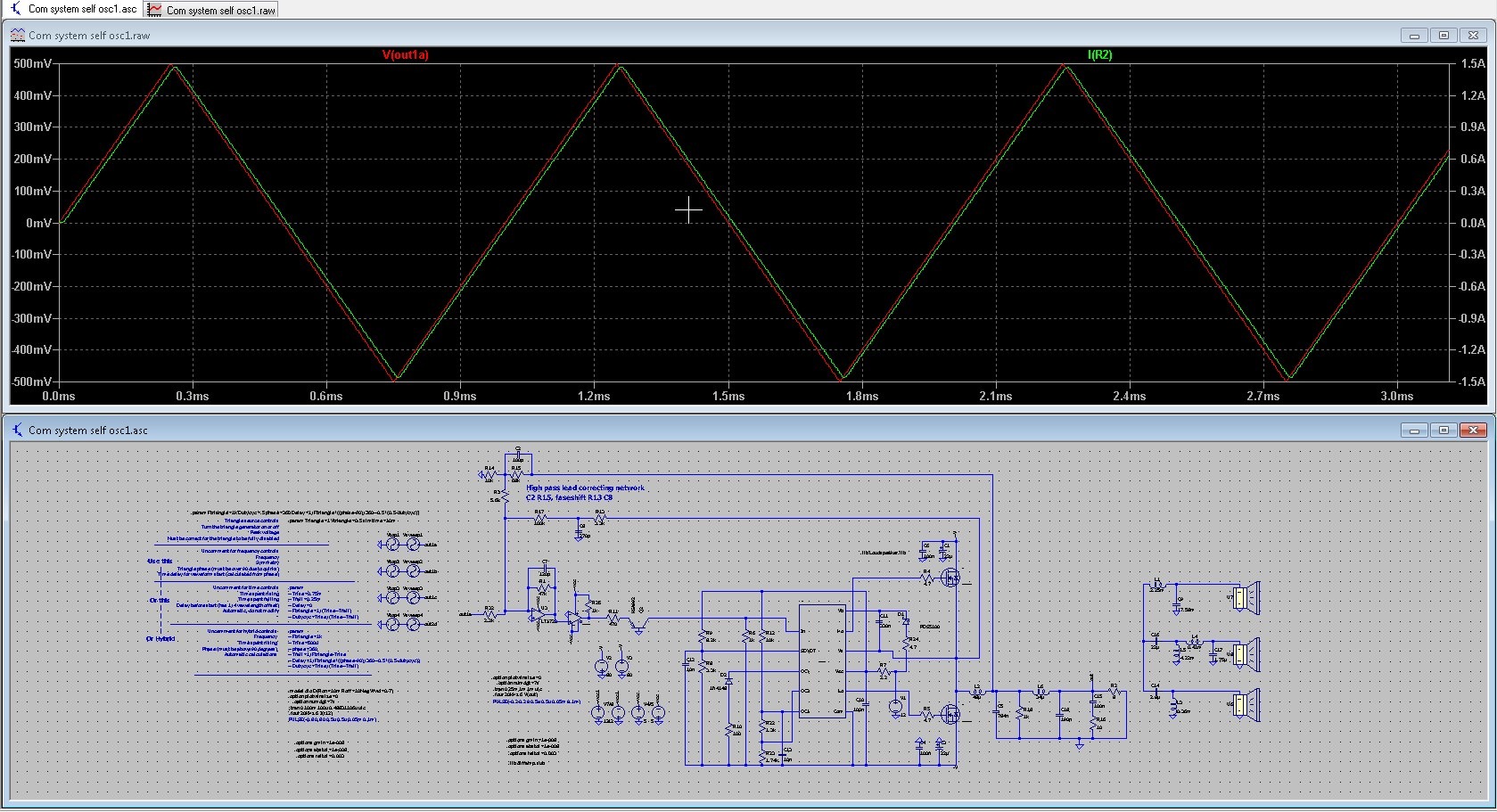Maximize the waveform .raw window

(x=1444, y=36)
